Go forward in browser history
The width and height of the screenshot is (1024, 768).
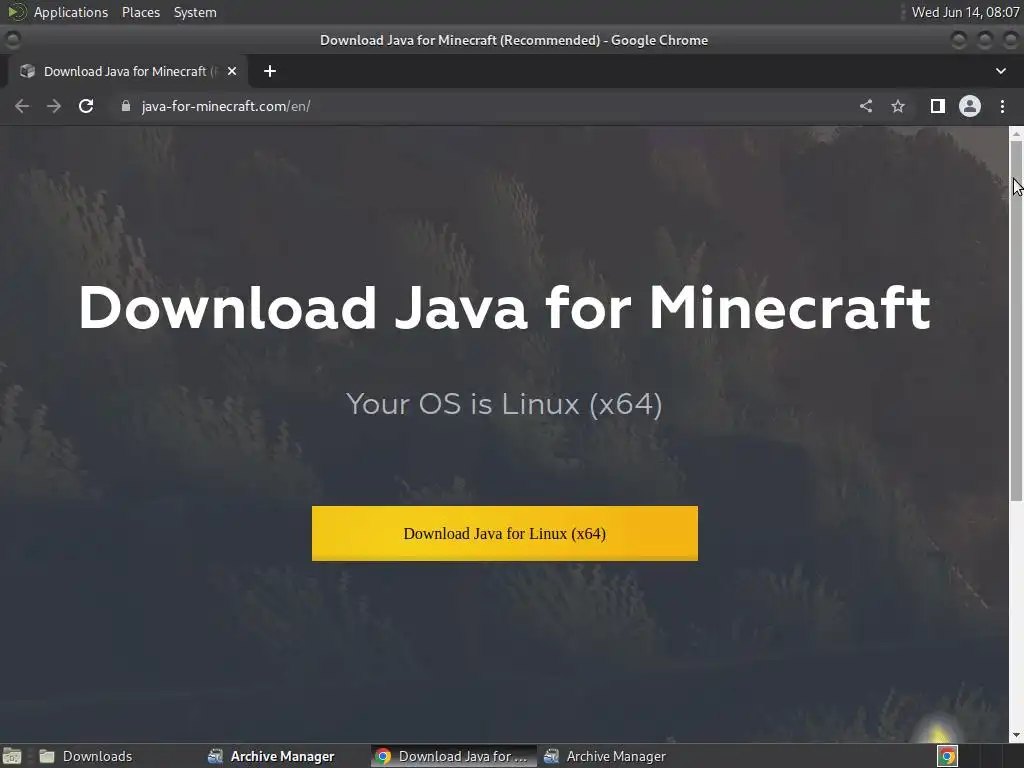[x=54, y=106]
